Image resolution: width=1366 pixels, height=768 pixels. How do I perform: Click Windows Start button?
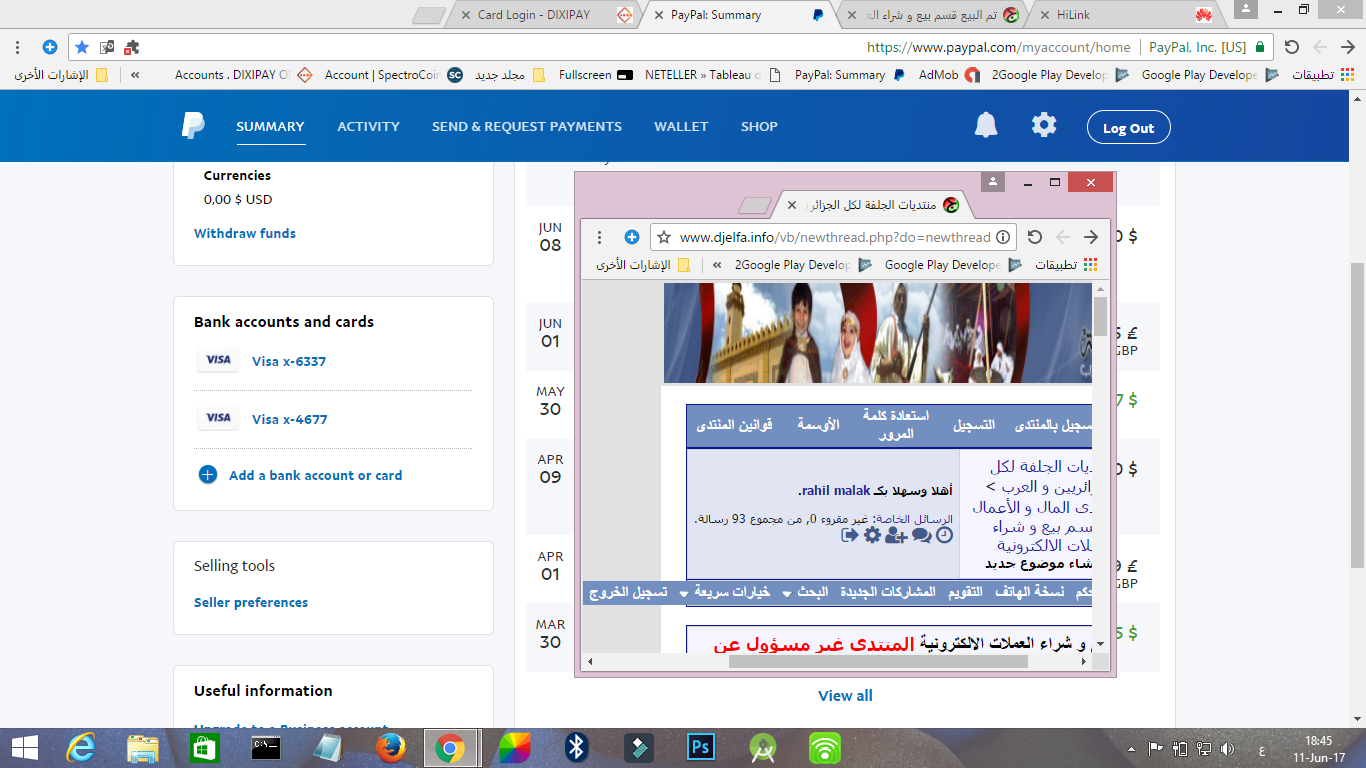(x=24, y=748)
